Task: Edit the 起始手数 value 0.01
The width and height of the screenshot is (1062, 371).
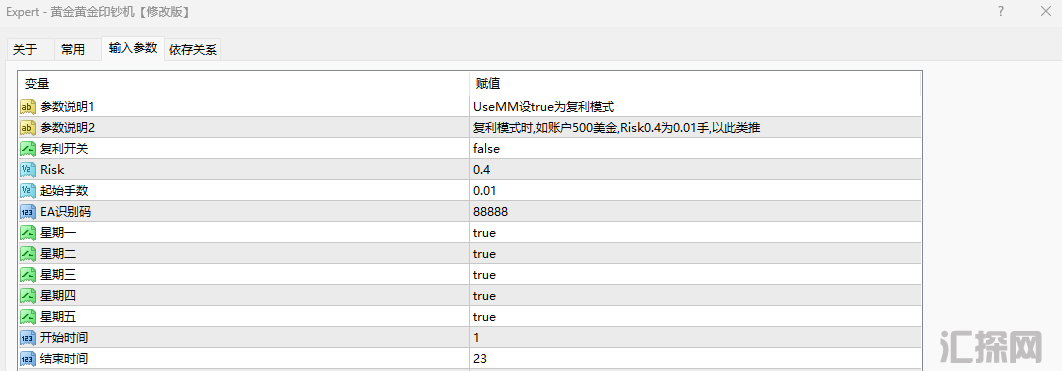Action: point(695,191)
